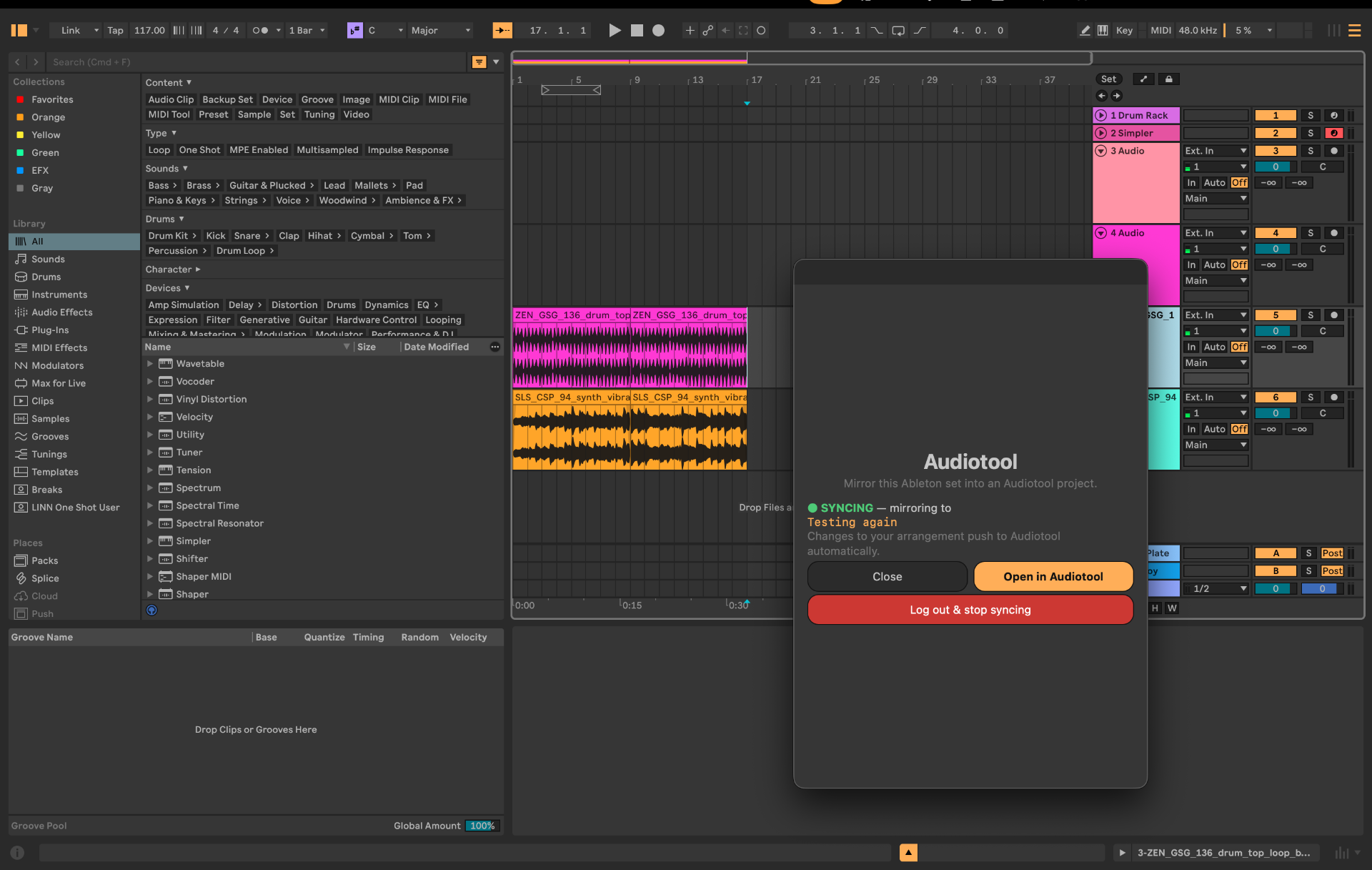Toggle track 3 activator button
Screen dimensions: 1372x870
(1276, 151)
